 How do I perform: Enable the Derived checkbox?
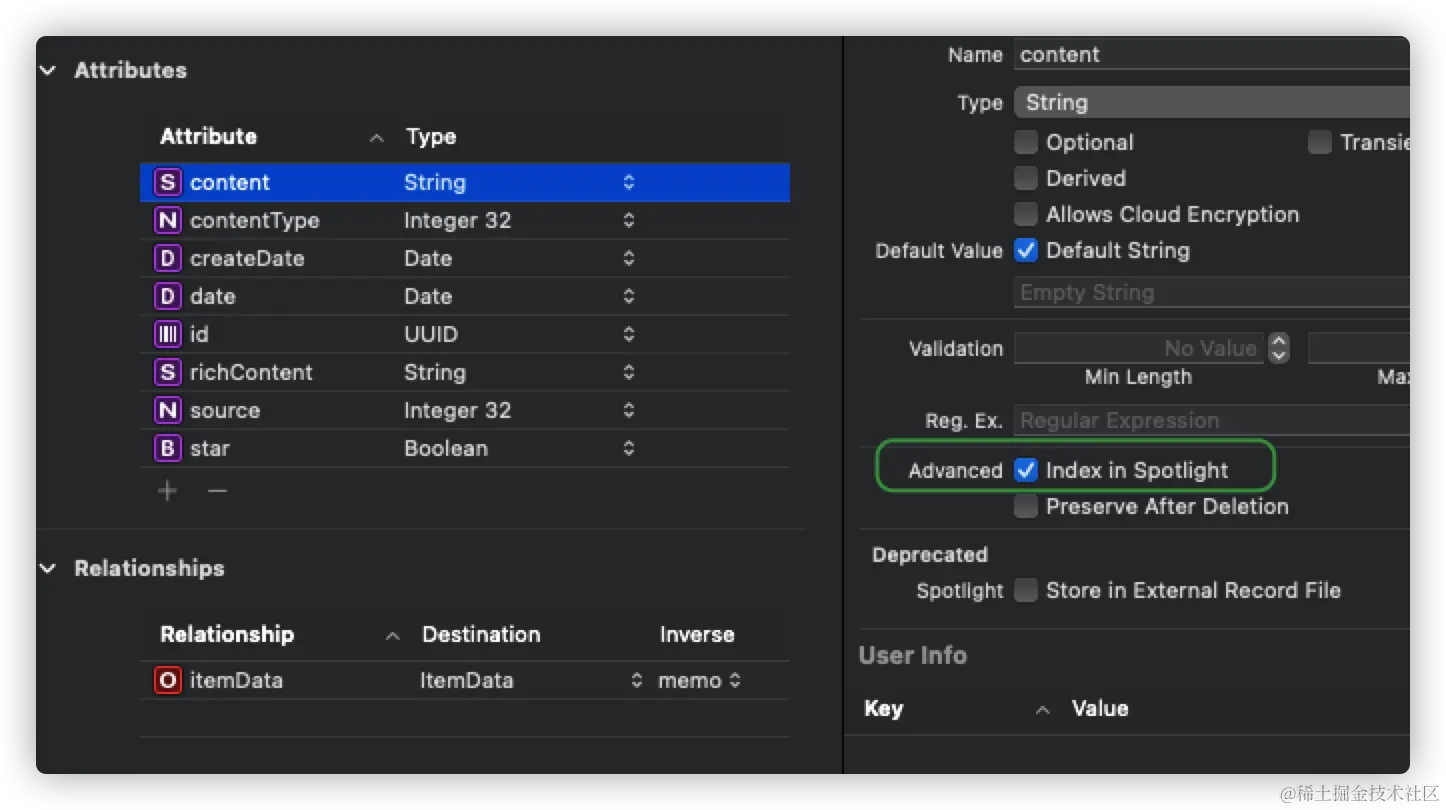pyautogui.click(x=1026, y=178)
